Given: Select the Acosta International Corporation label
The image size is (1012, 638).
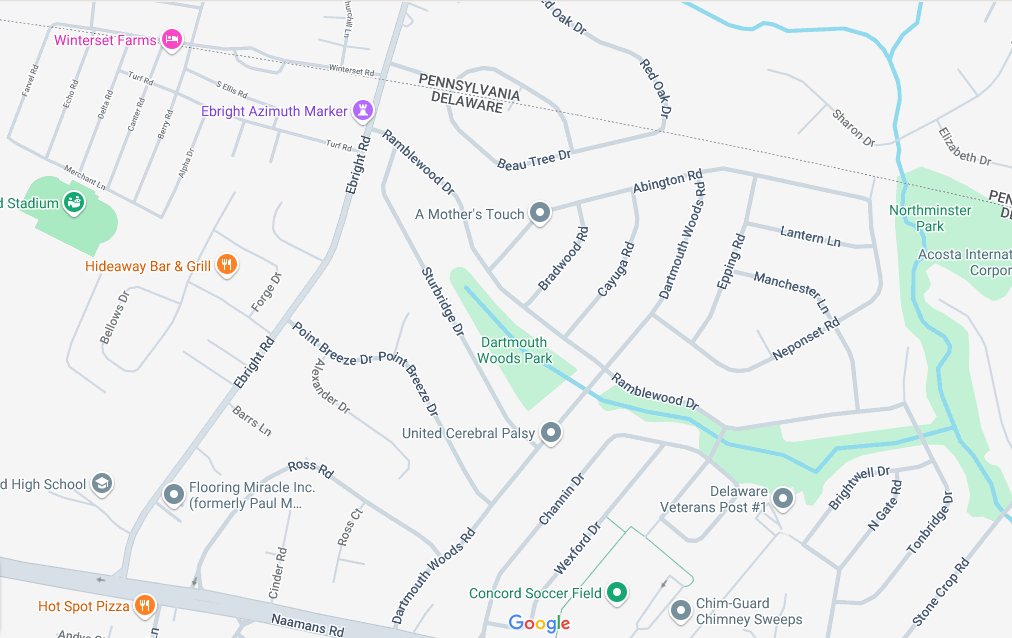Looking at the screenshot, I should [x=965, y=262].
